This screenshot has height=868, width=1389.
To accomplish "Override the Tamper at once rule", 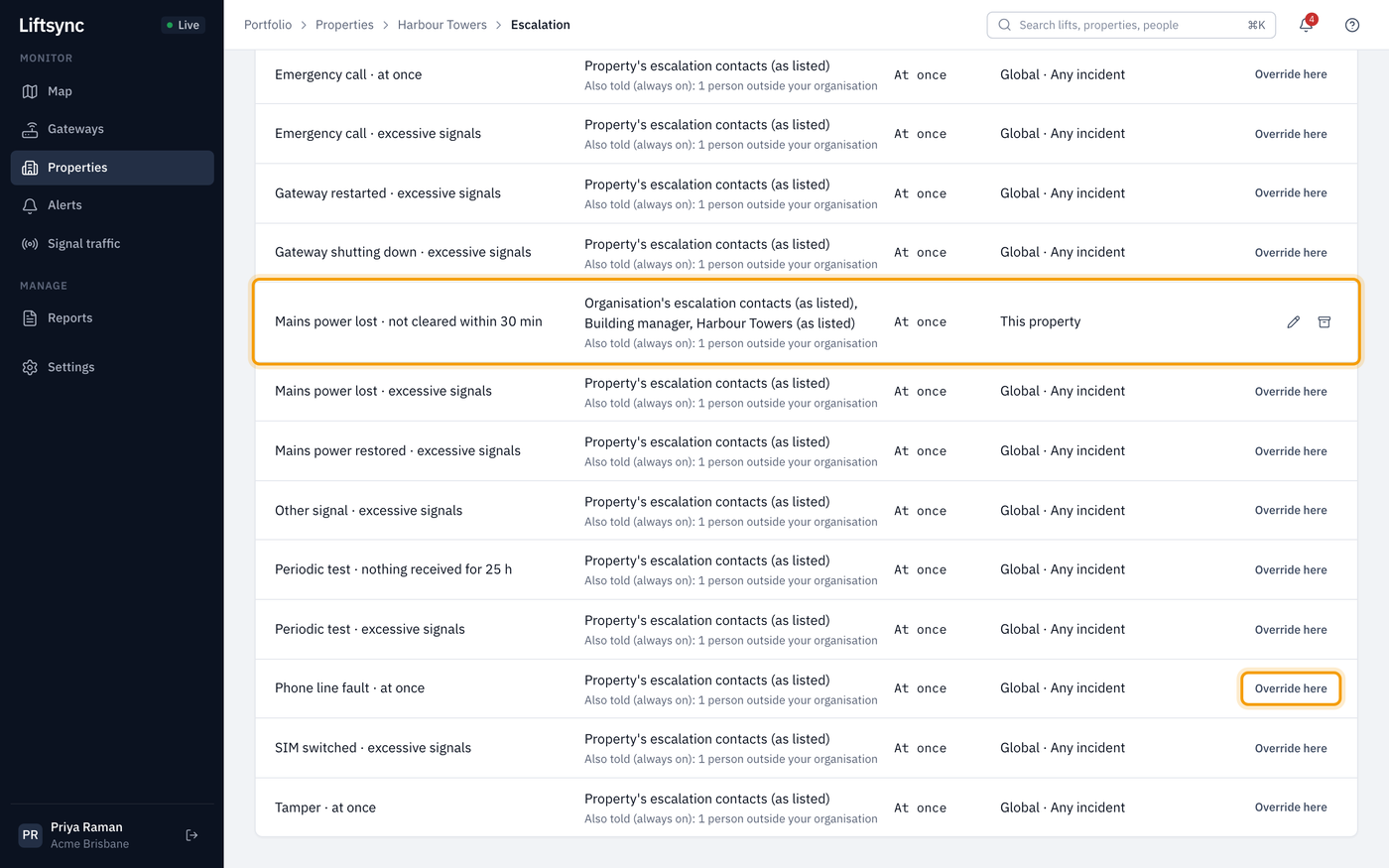I will [x=1291, y=807].
